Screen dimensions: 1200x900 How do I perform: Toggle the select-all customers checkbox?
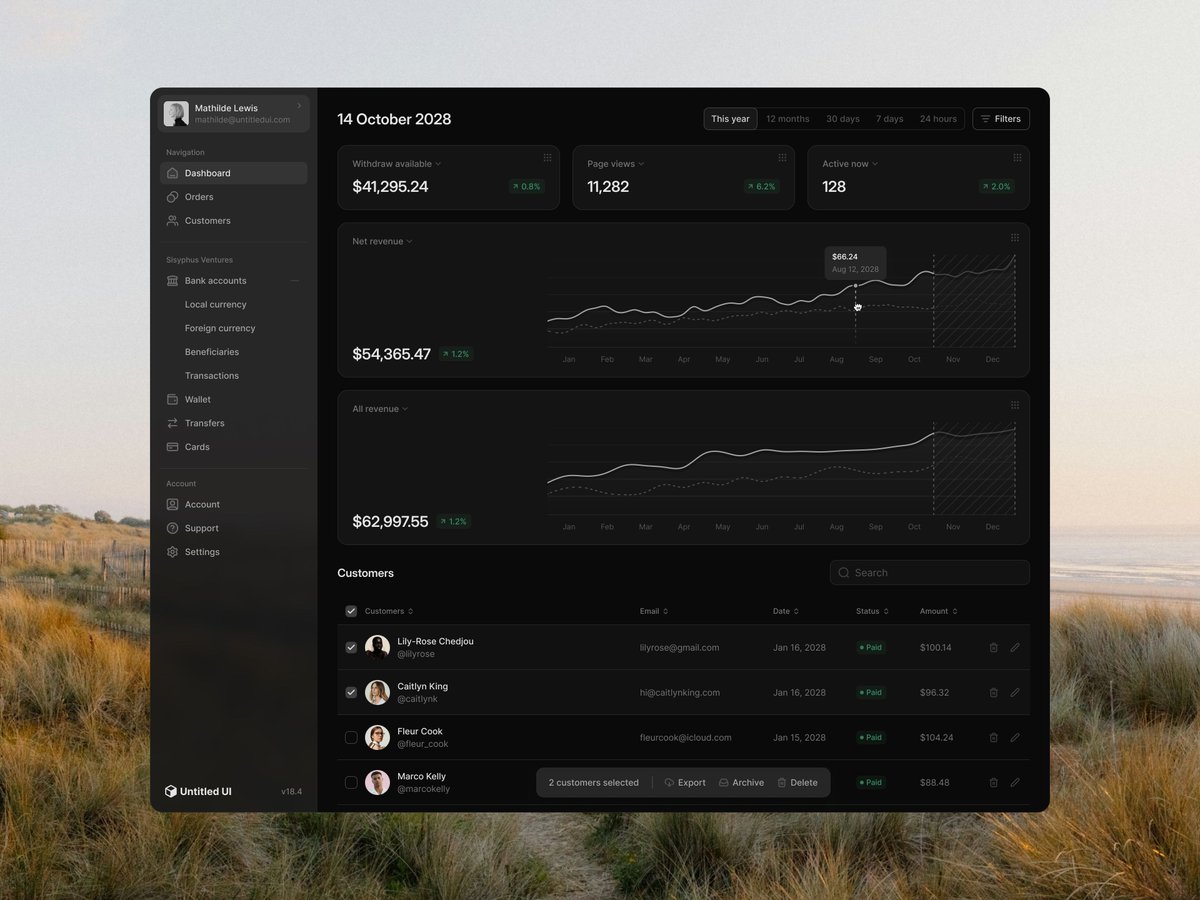[x=351, y=611]
